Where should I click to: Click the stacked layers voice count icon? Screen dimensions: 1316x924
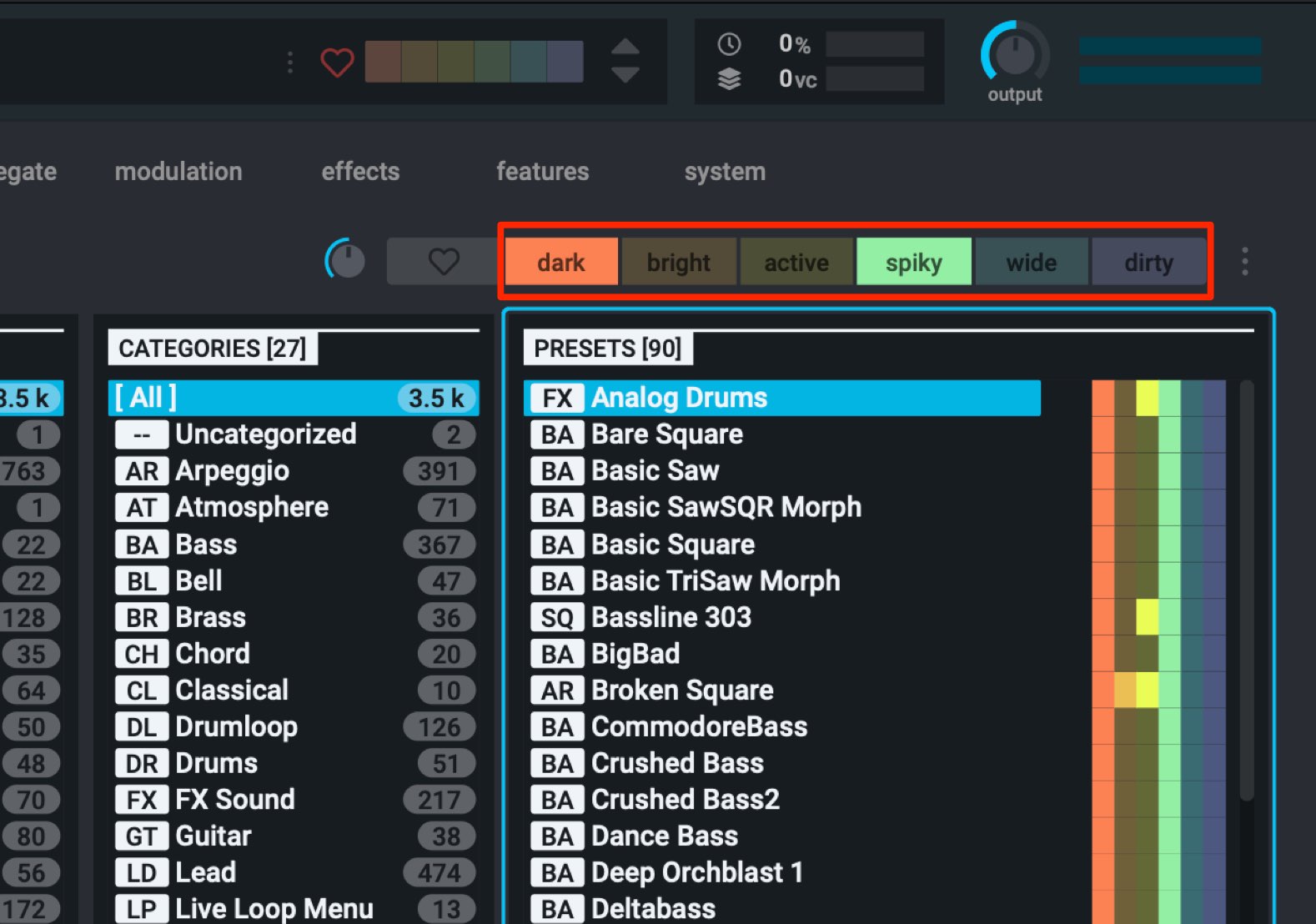point(729,79)
